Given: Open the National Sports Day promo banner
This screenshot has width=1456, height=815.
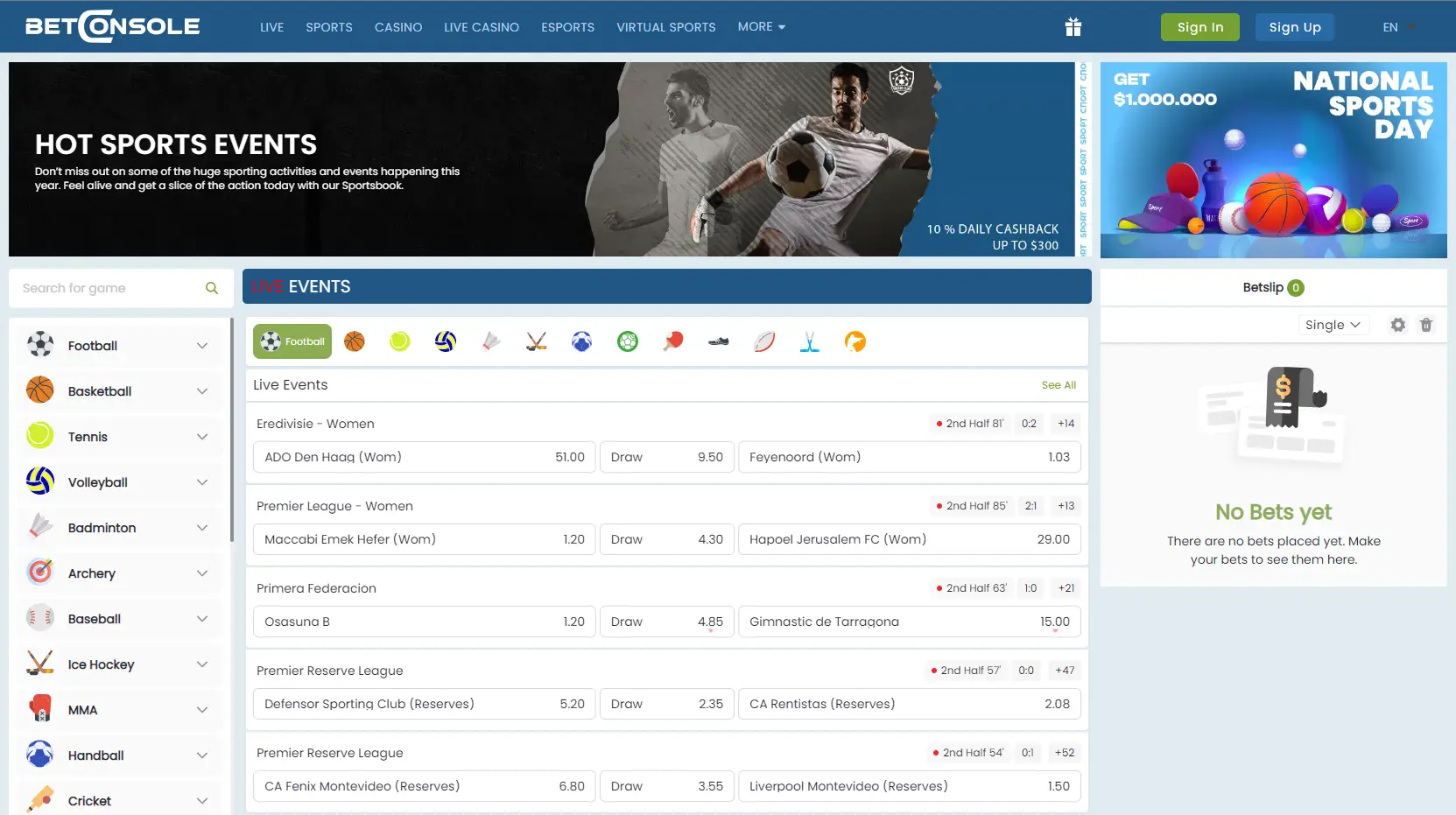Looking at the screenshot, I should [x=1274, y=160].
